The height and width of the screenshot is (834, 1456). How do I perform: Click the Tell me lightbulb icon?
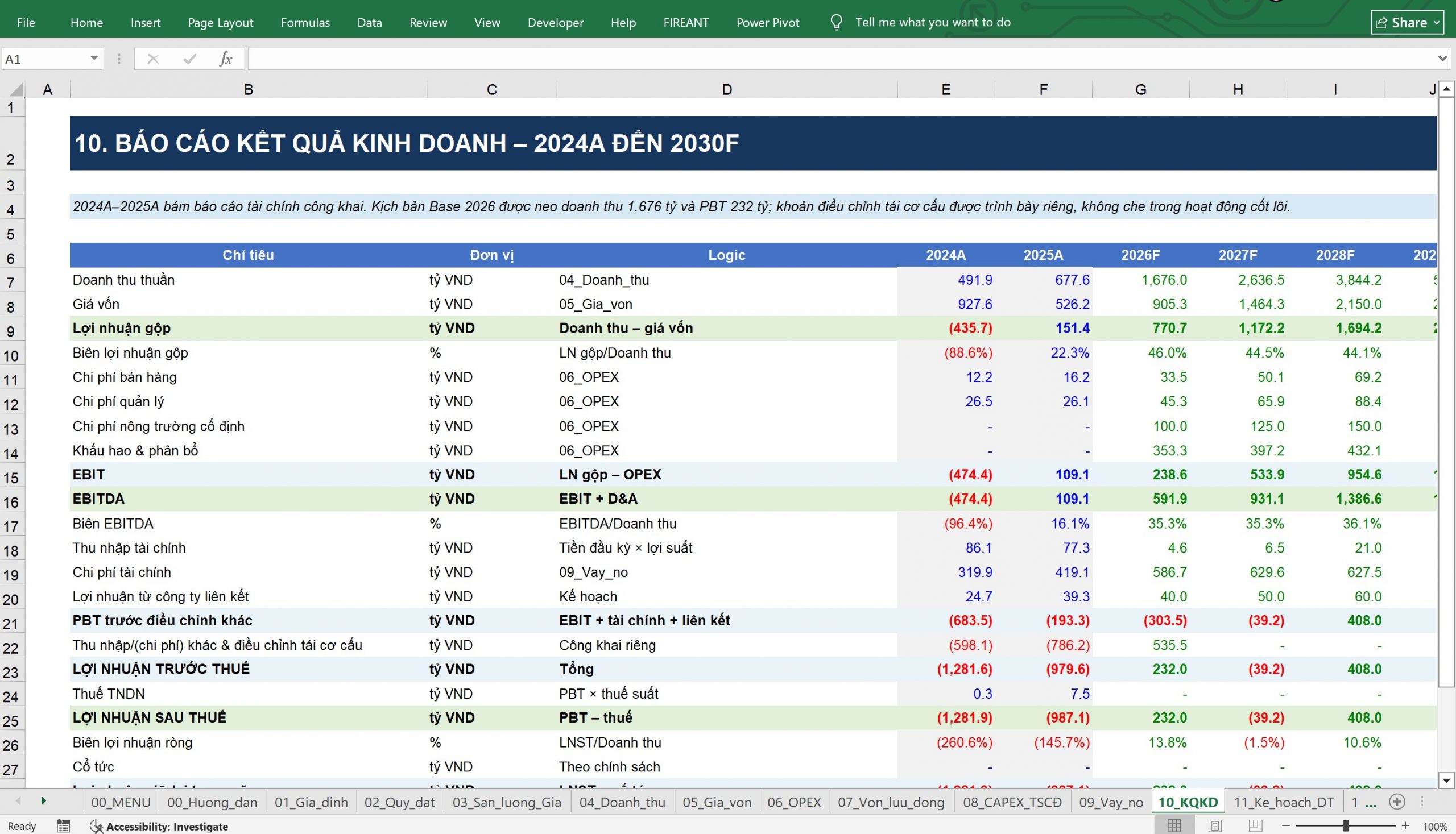tap(836, 22)
